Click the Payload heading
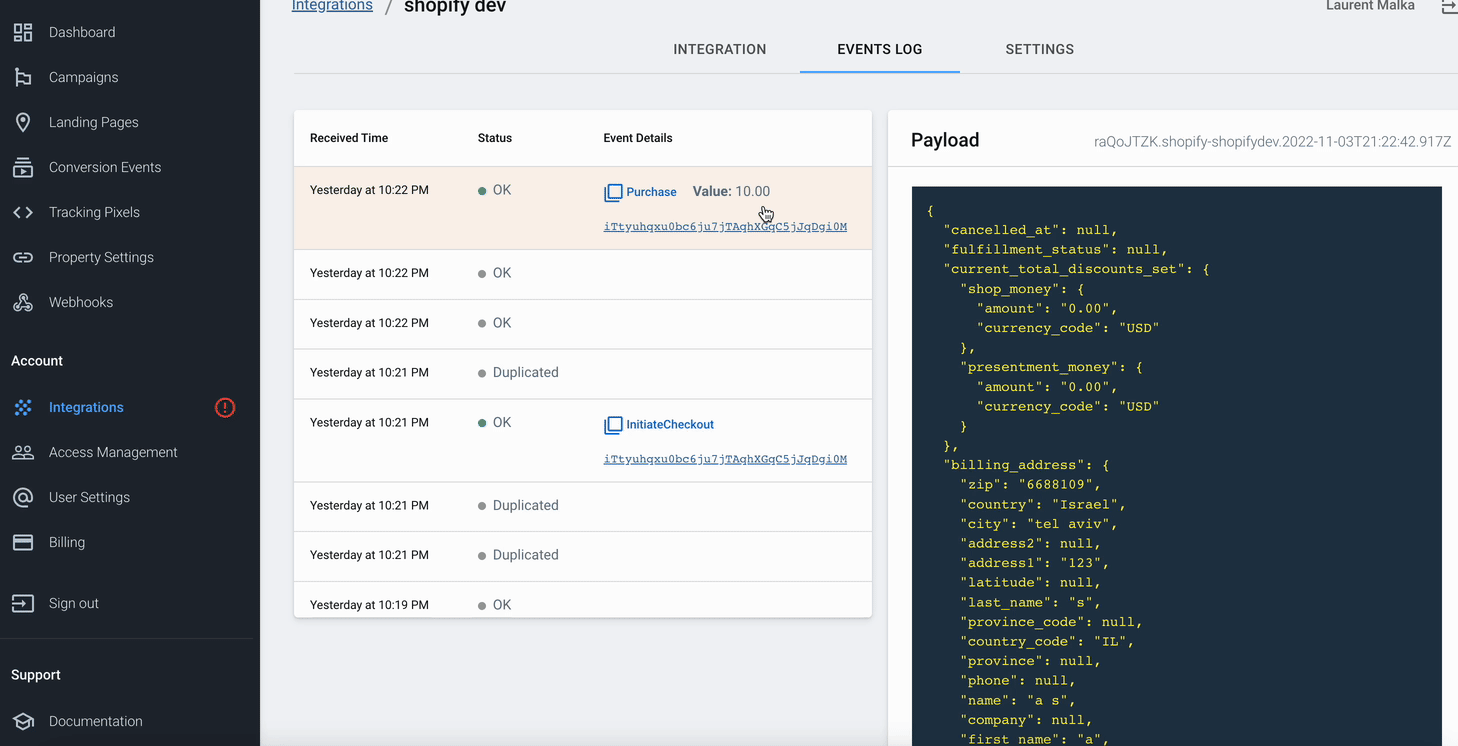The height and width of the screenshot is (746, 1458). 945,140
